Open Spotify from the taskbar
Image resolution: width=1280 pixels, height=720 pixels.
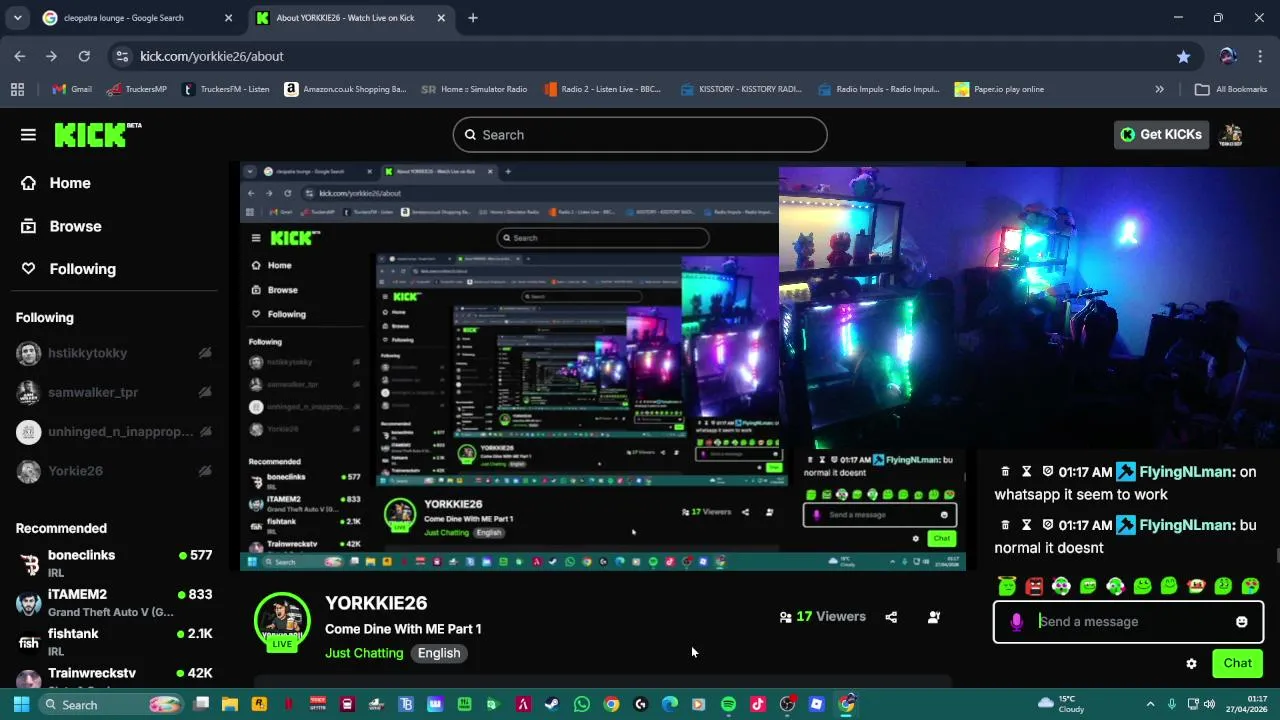728,704
